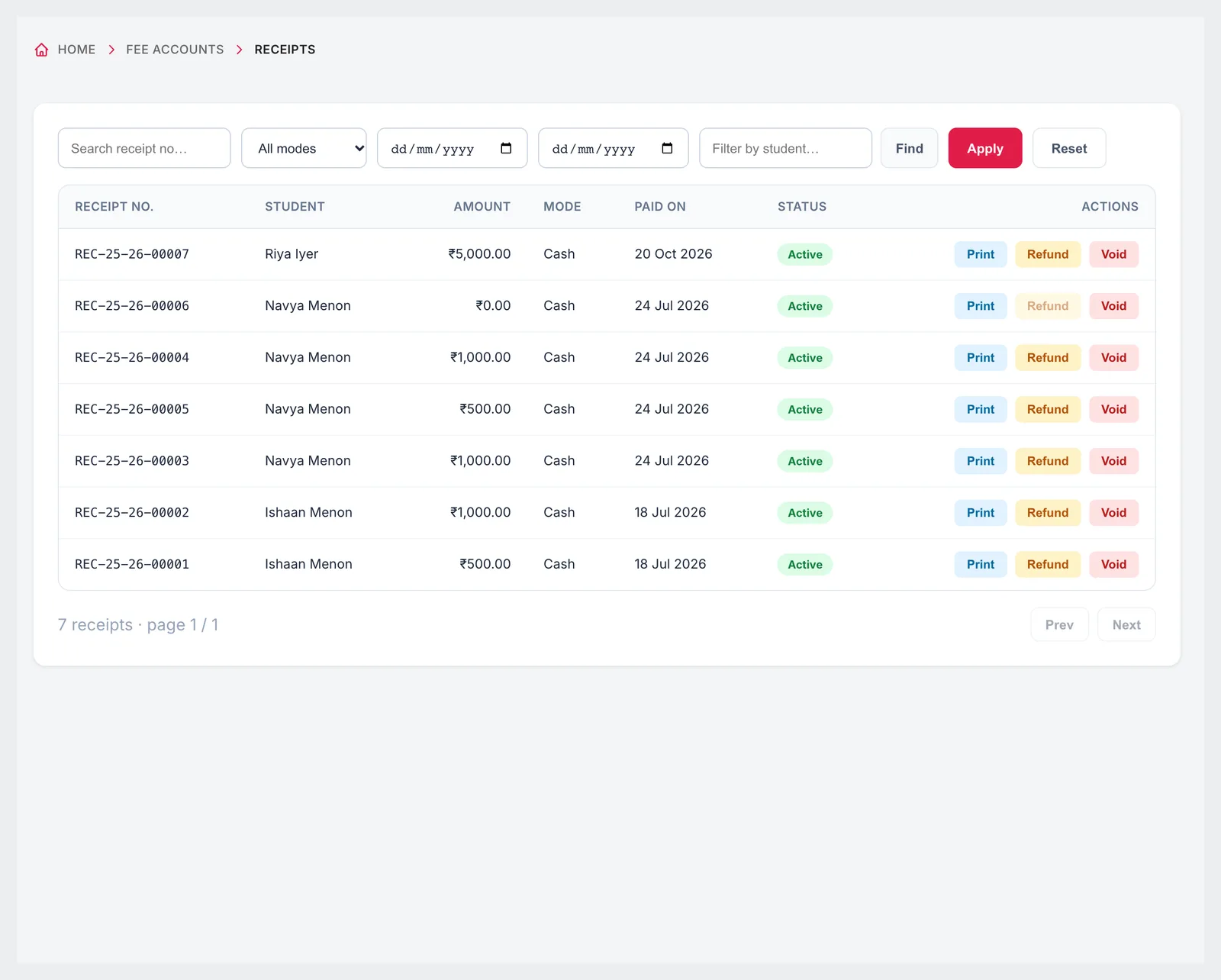Refund Riya Iyer's ₹5,000.00 receipt
This screenshot has width=1221, height=980.
pos(1048,254)
